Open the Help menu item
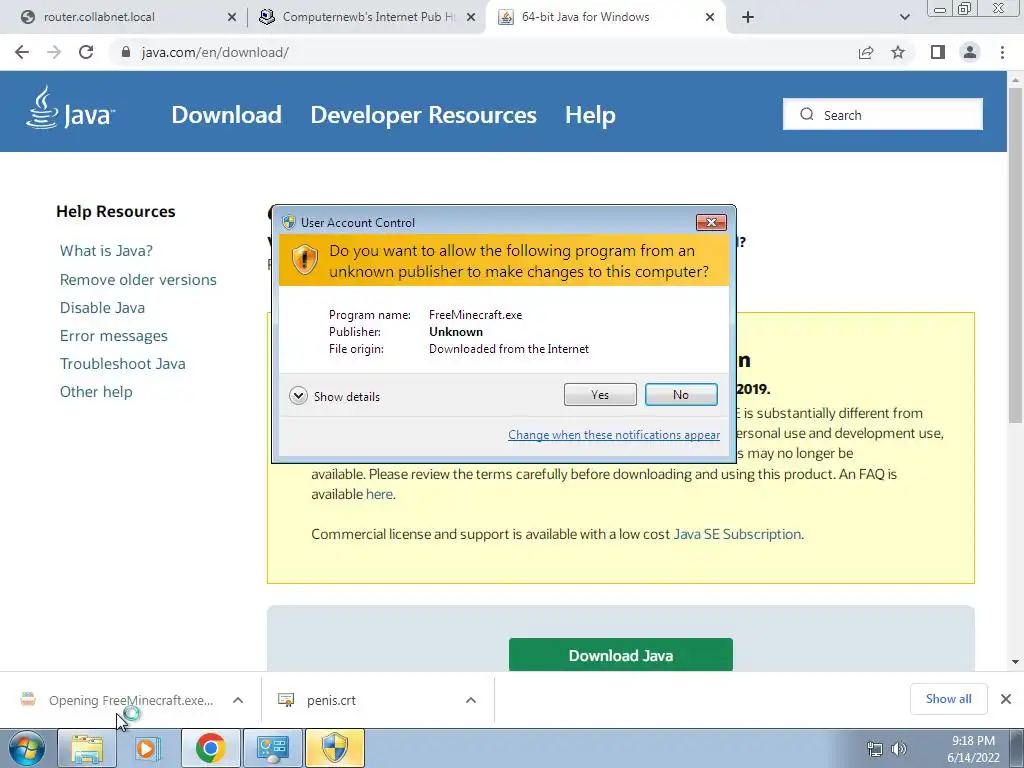 pyautogui.click(x=590, y=115)
